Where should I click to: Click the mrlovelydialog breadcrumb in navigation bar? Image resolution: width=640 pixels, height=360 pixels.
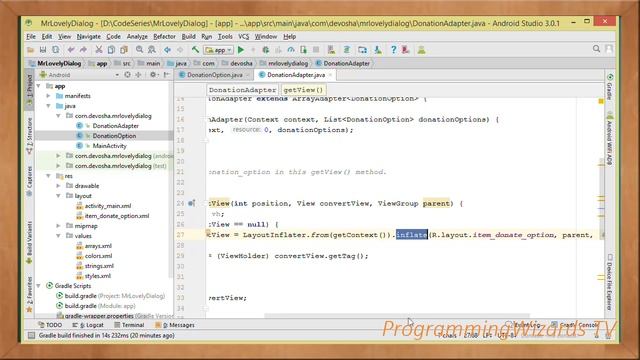click(288, 63)
